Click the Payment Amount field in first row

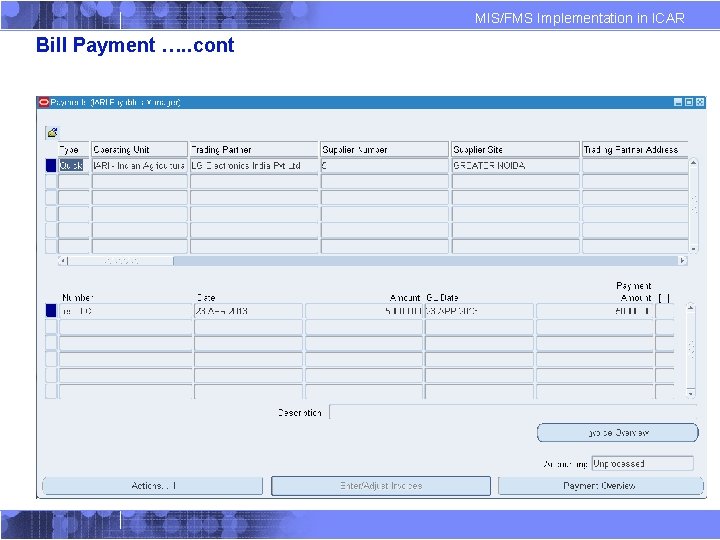click(x=595, y=311)
